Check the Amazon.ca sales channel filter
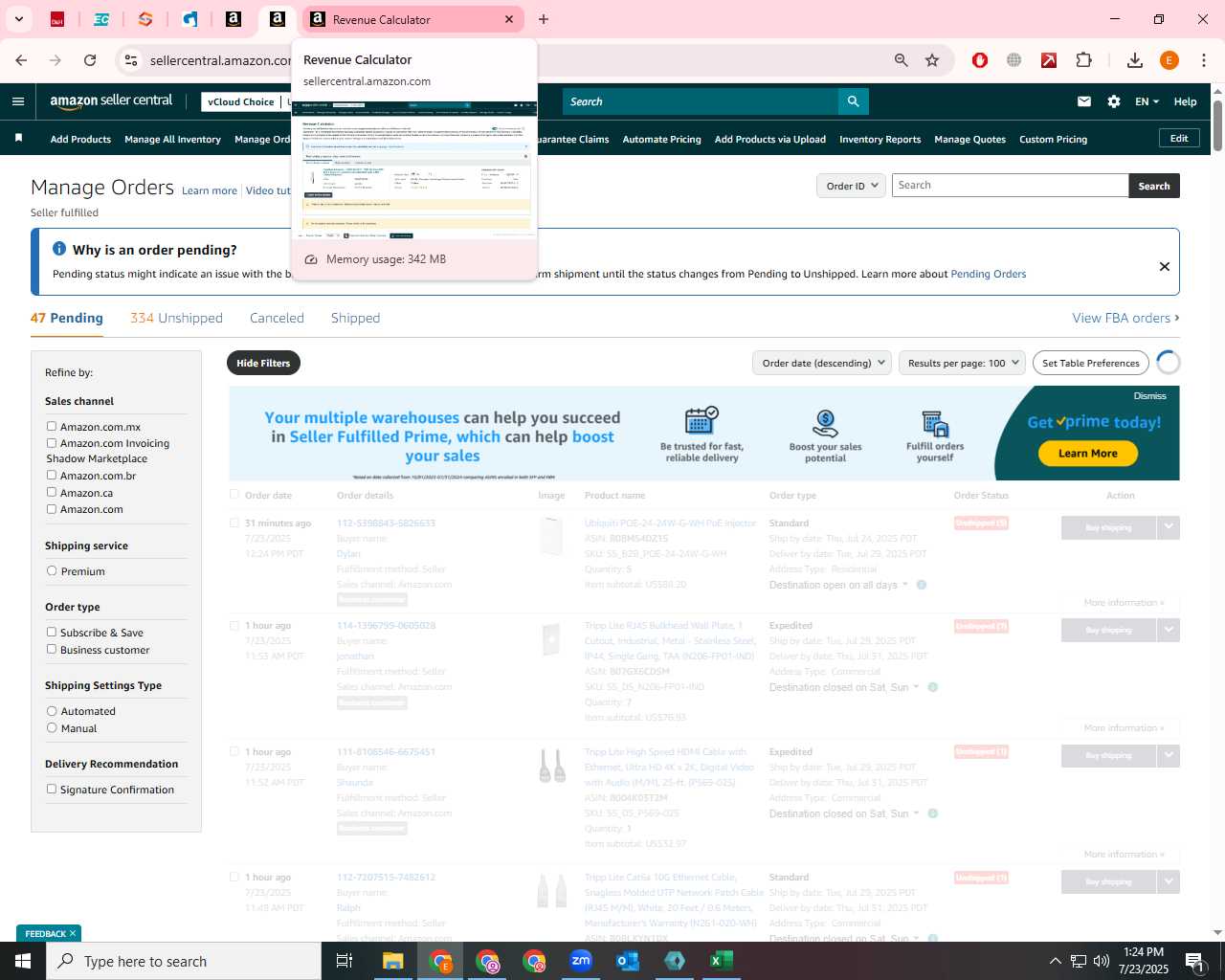 52,492
